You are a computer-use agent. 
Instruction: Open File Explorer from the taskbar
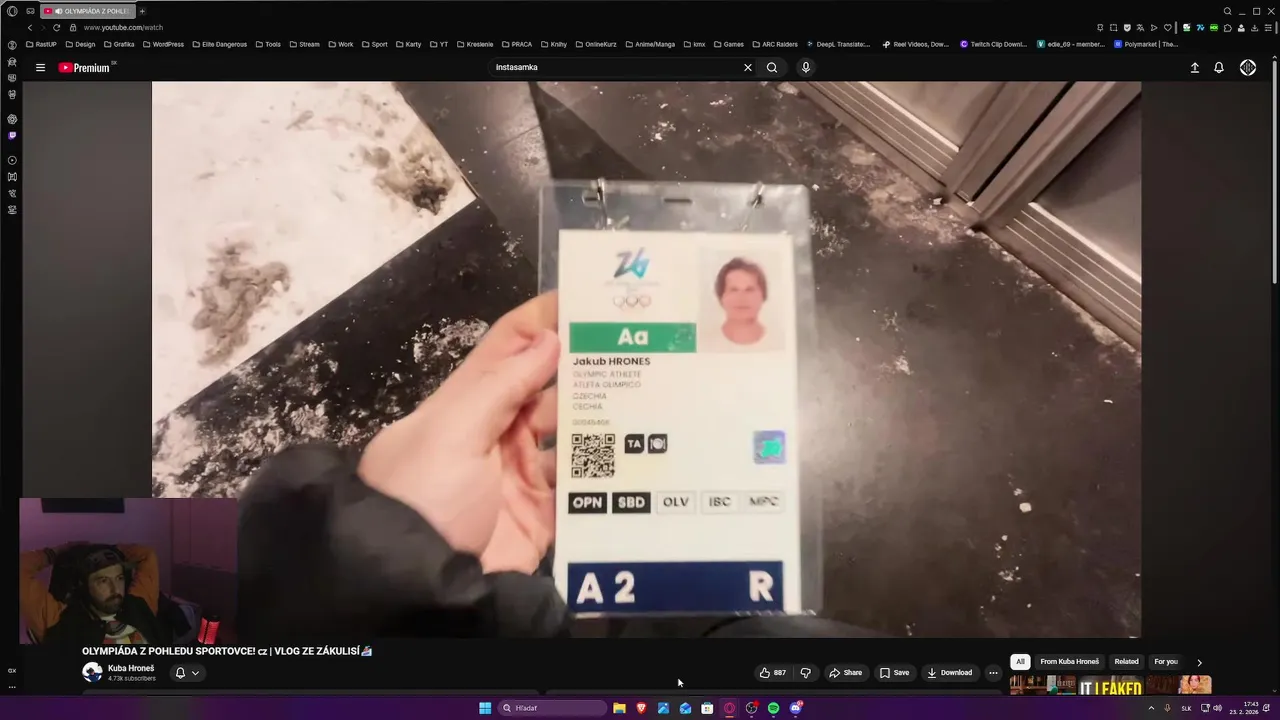[x=619, y=708]
